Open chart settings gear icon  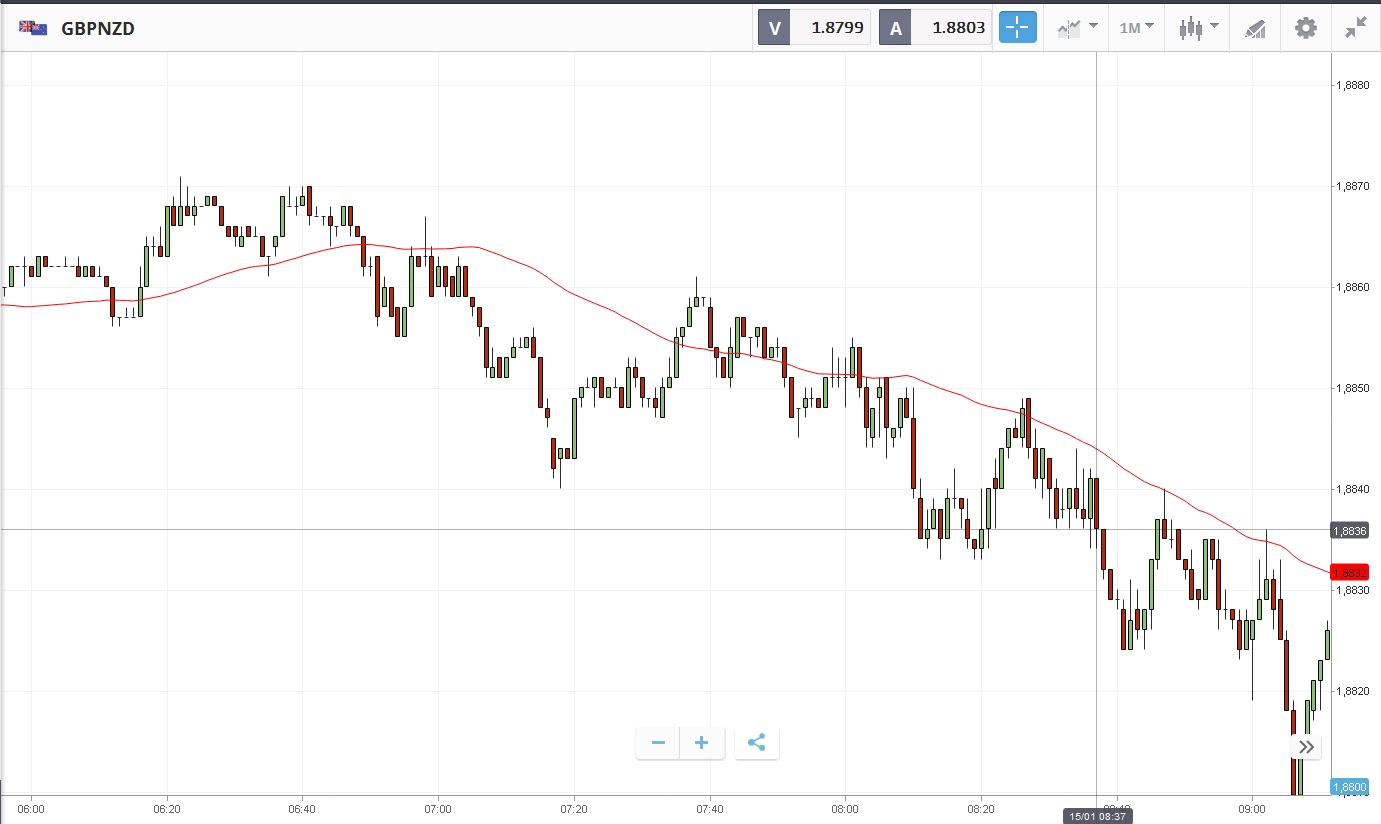point(1306,28)
